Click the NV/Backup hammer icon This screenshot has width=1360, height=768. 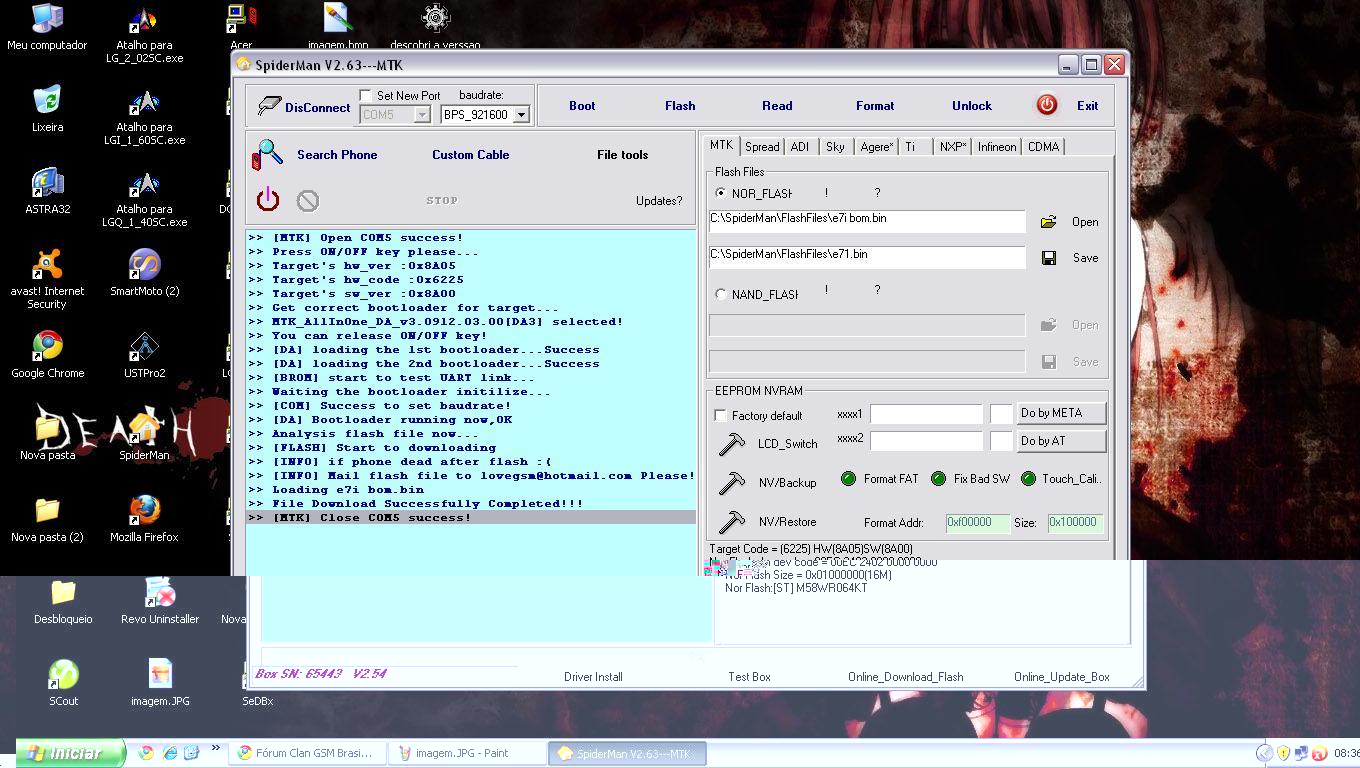[x=731, y=483]
